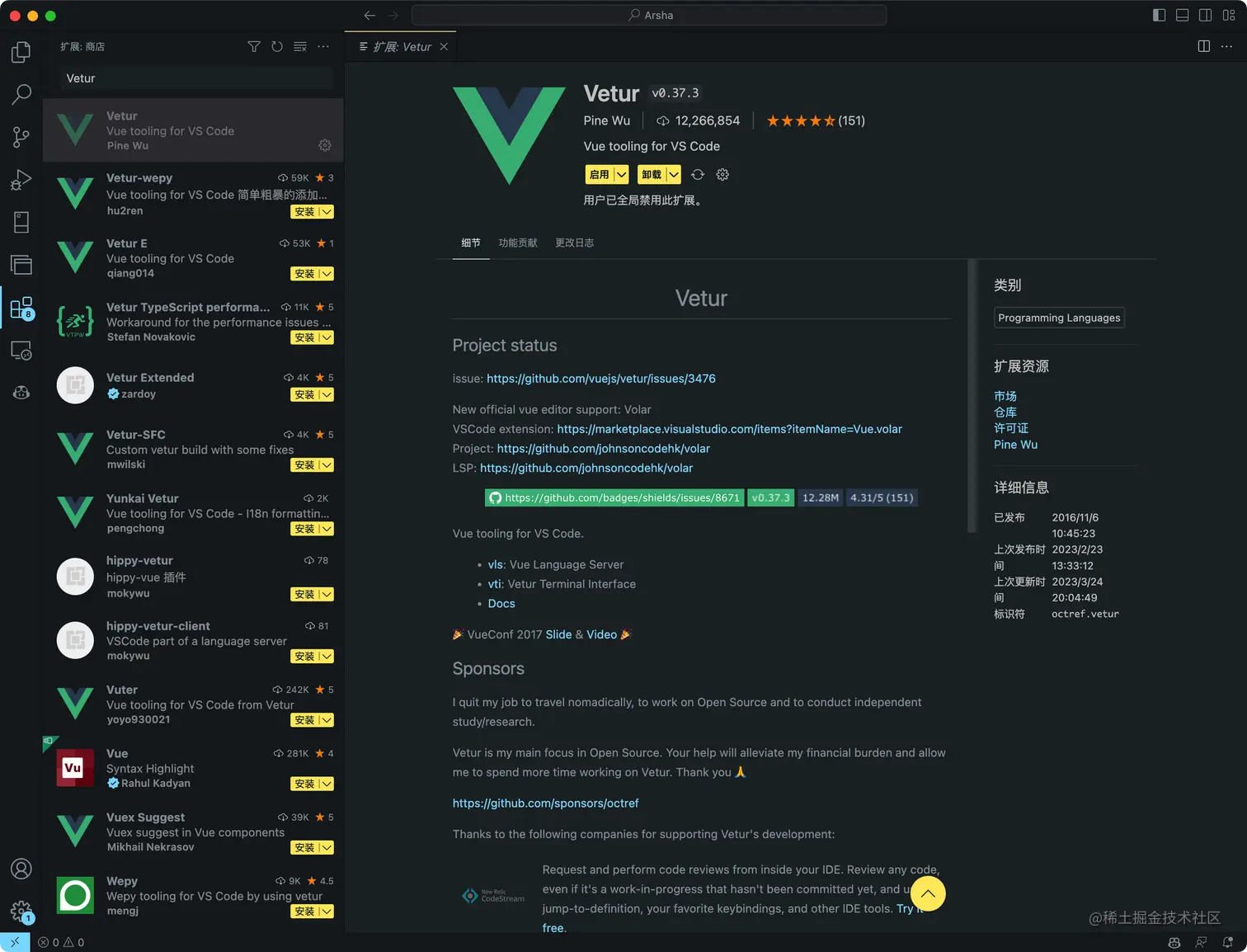The width and height of the screenshot is (1247, 952).
Task: Open the Vue.volar marketplace link
Action: click(x=730, y=429)
